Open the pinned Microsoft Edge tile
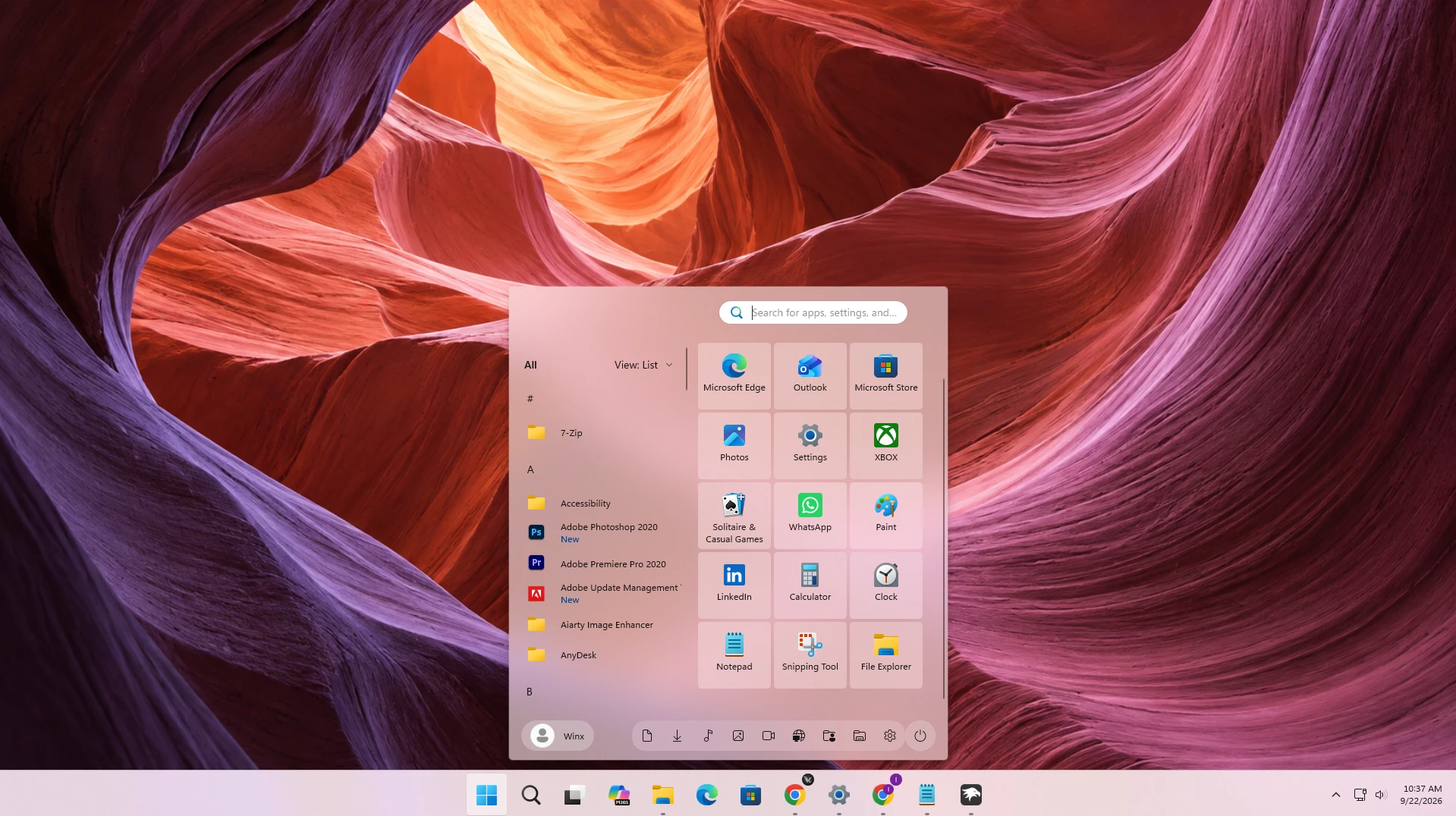The width and height of the screenshot is (1456, 816). 734,375
